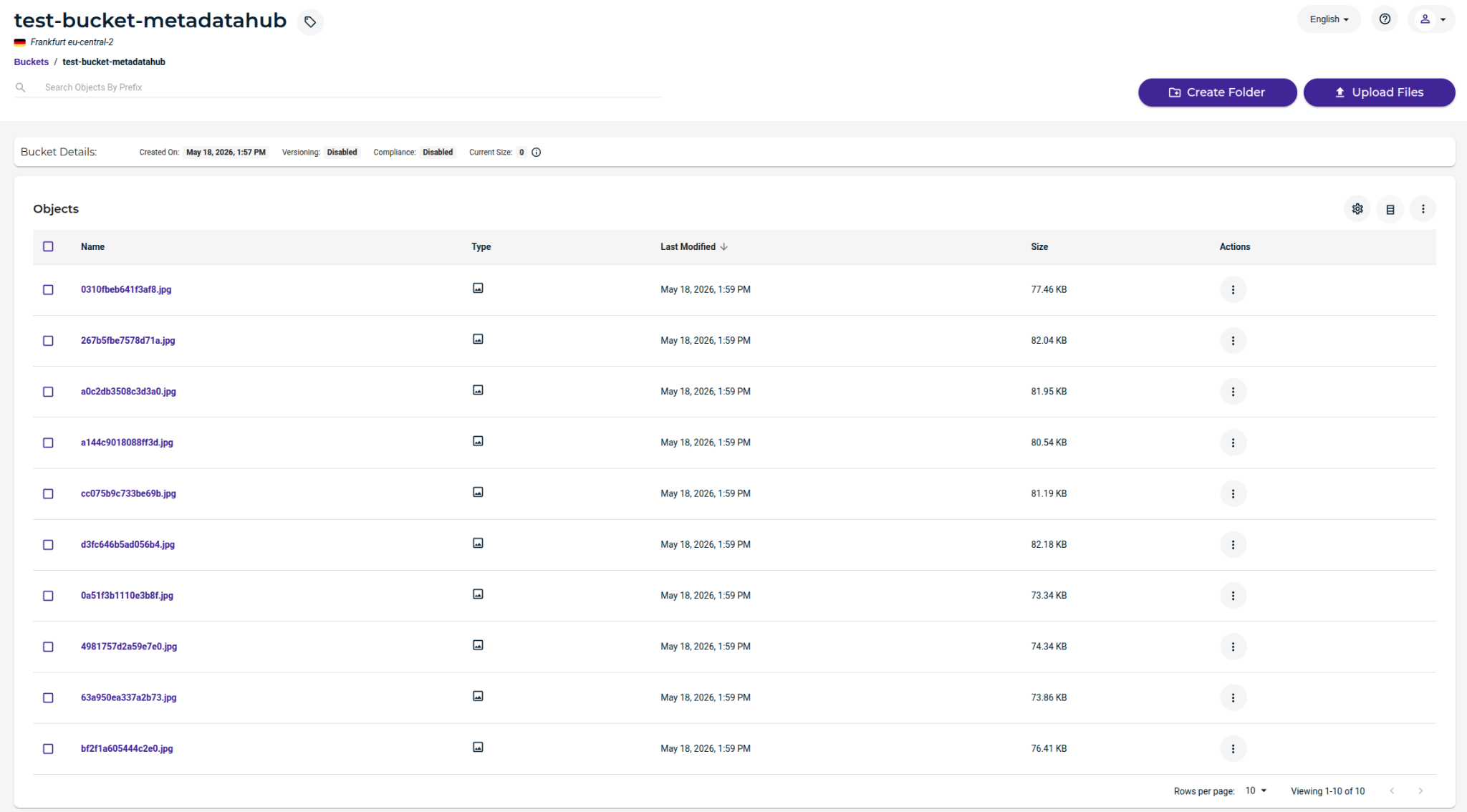Open the user account menu
Screen dimensions: 1467x812
(x=1432, y=19)
